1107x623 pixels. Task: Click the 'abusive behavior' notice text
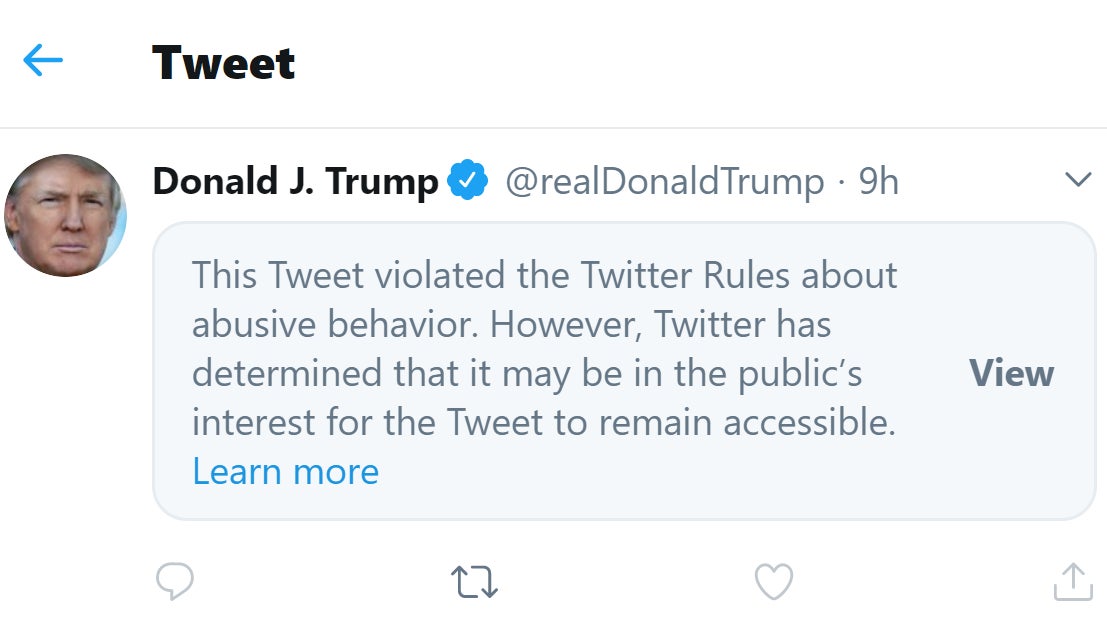331,324
